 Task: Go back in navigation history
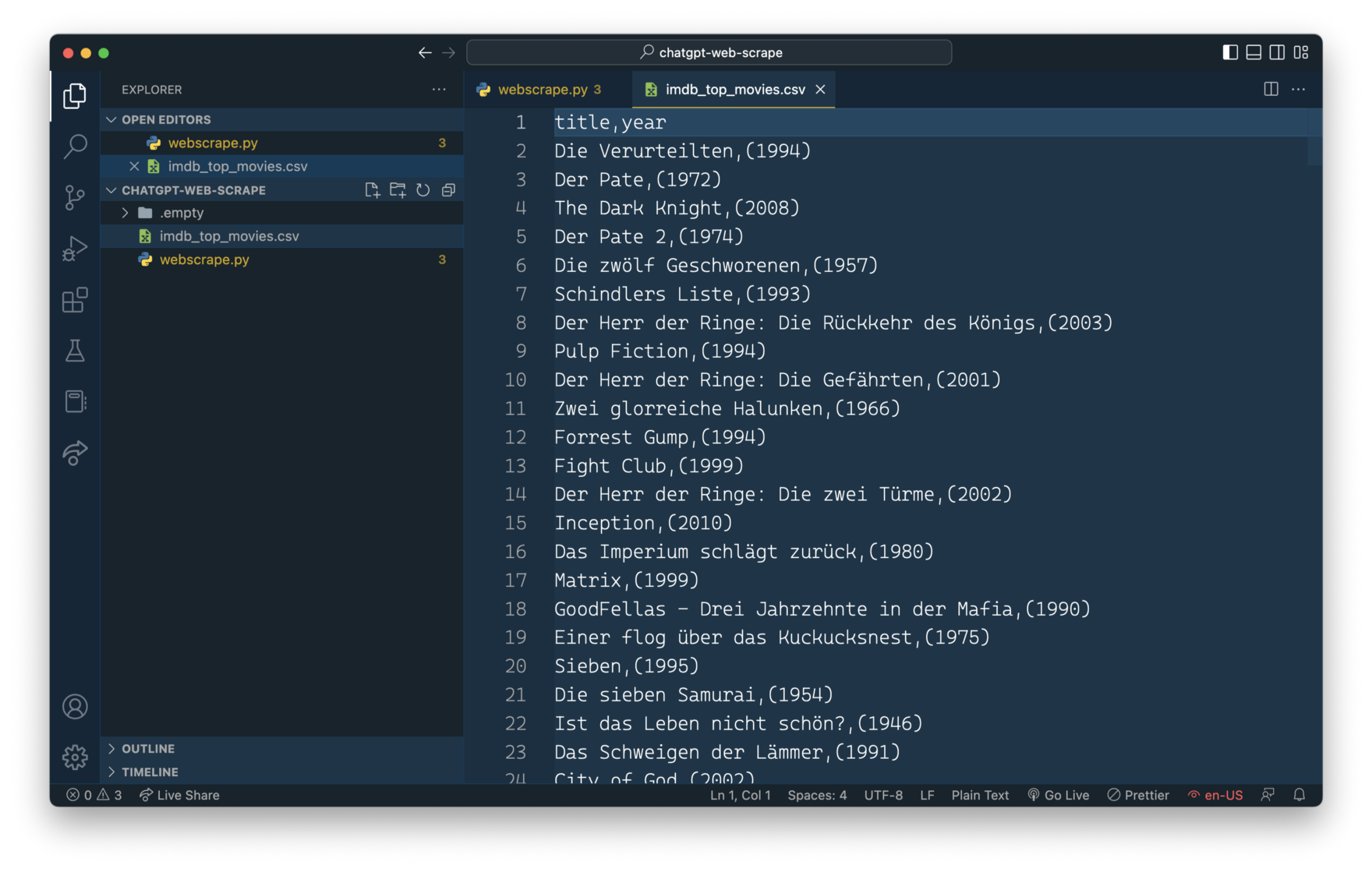pos(425,52)
